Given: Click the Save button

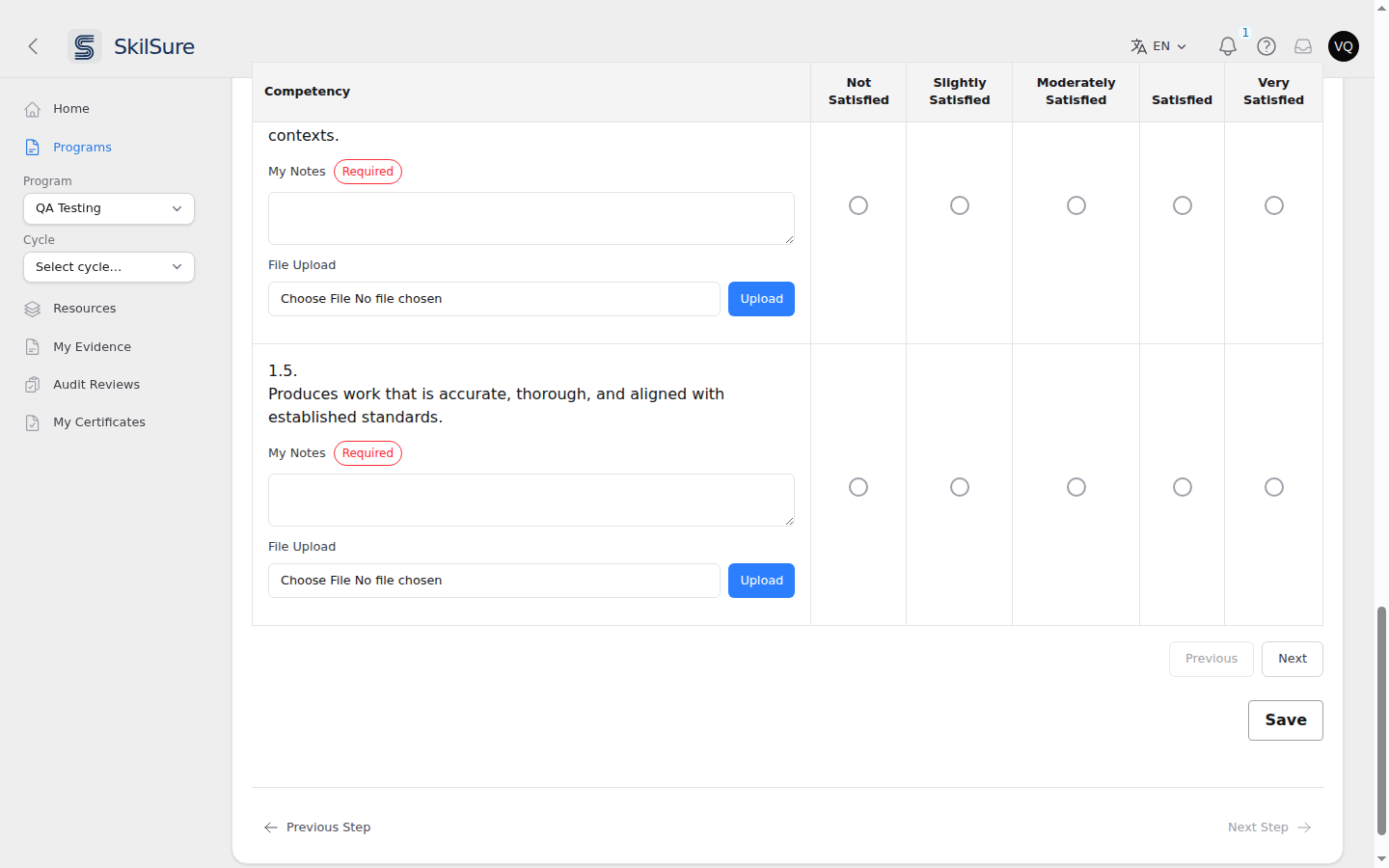Looking at the screenshot, I should [x=1286, y=720].
